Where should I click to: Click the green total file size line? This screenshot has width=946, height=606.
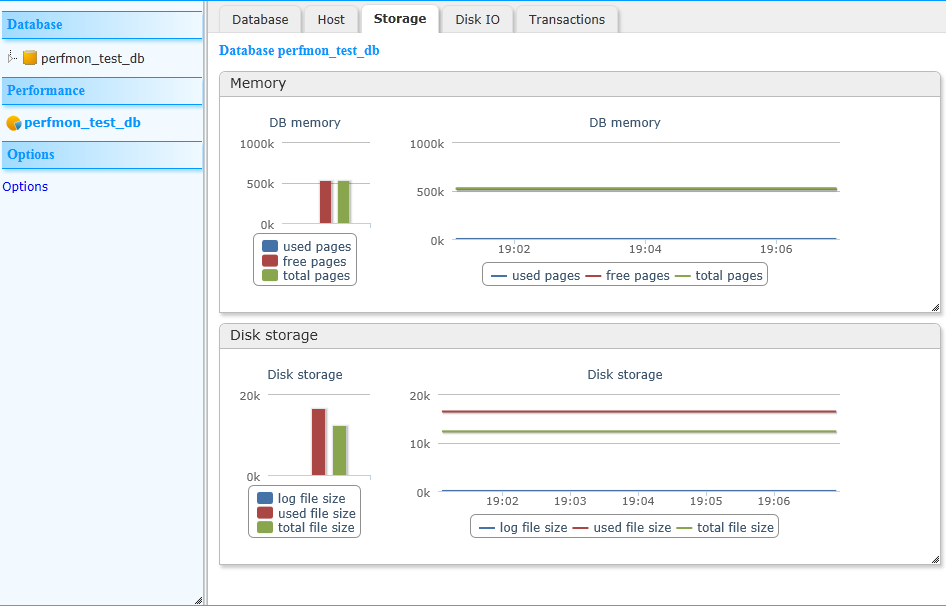click(639, 432)
